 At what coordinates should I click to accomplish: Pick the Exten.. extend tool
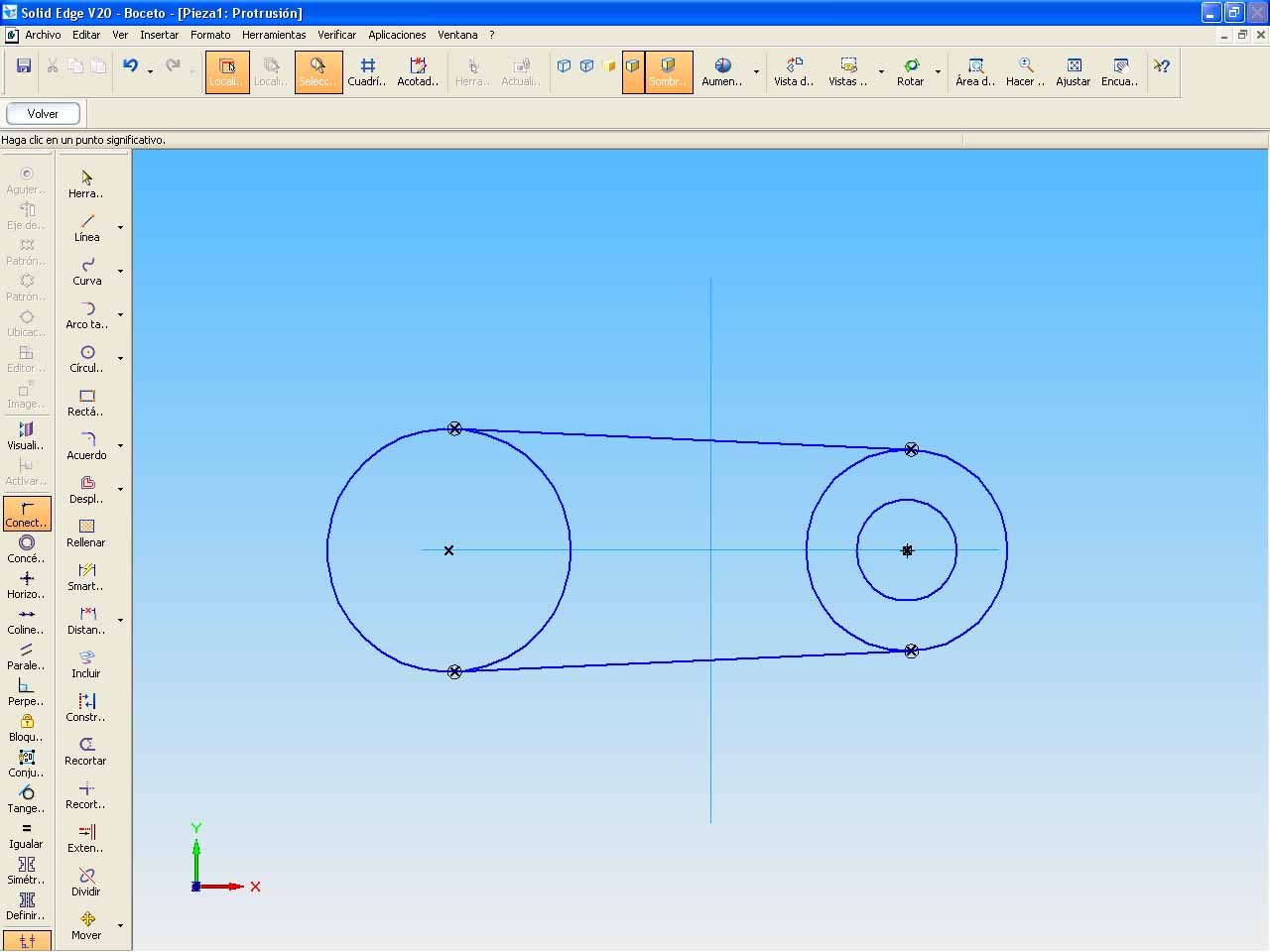point(86,839)
